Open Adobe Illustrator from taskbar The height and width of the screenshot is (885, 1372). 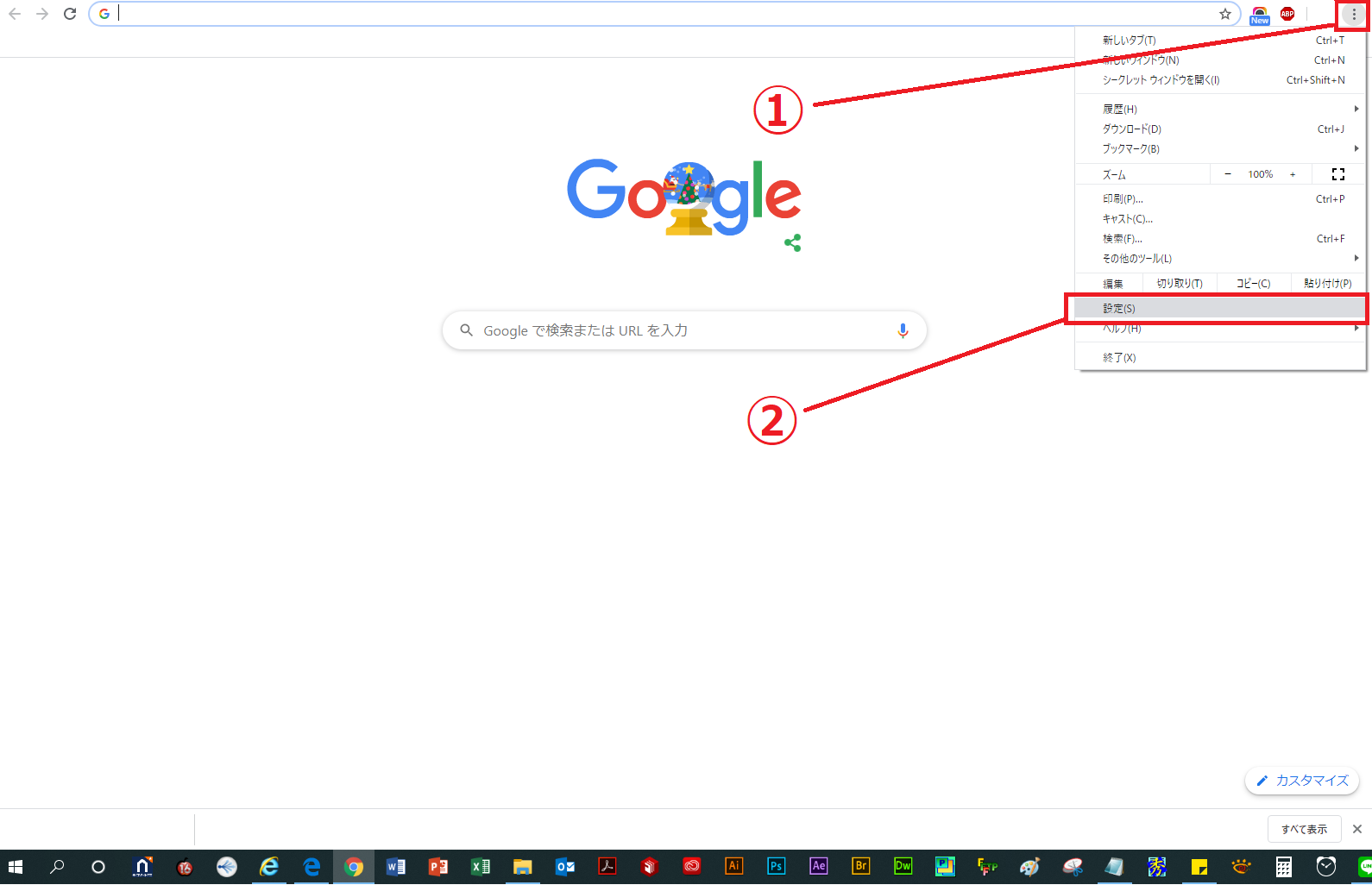coord(734,866)
